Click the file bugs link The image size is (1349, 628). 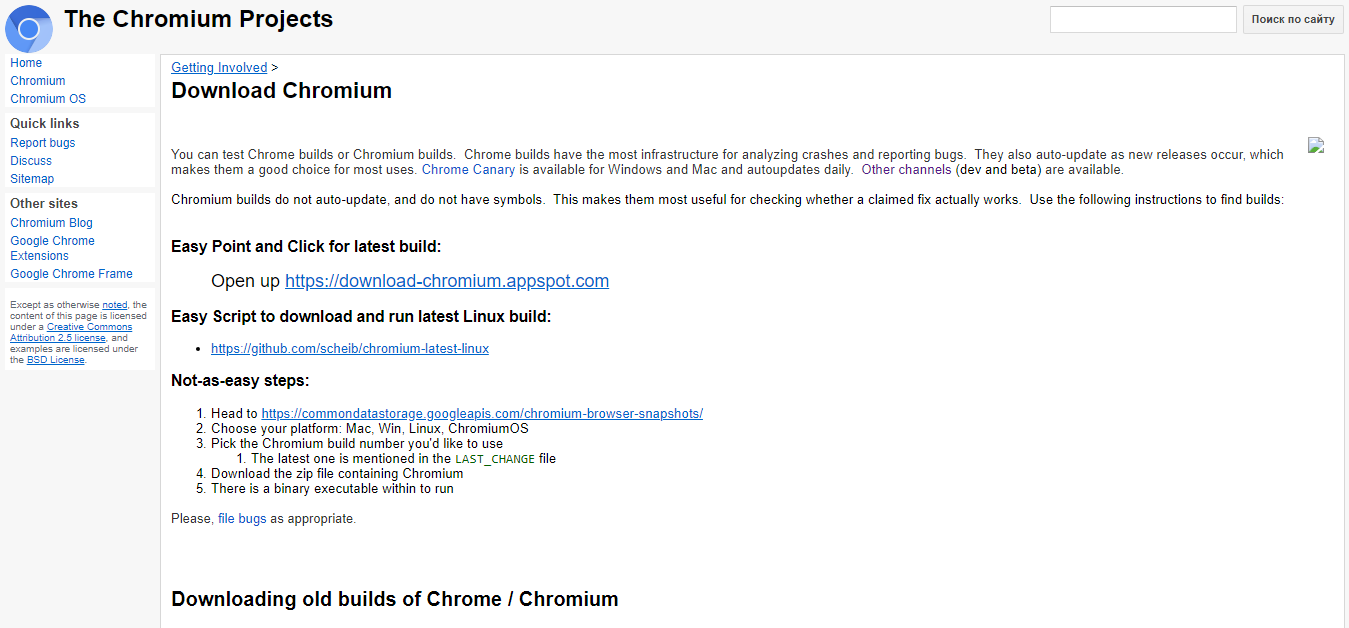click(243, 518)
